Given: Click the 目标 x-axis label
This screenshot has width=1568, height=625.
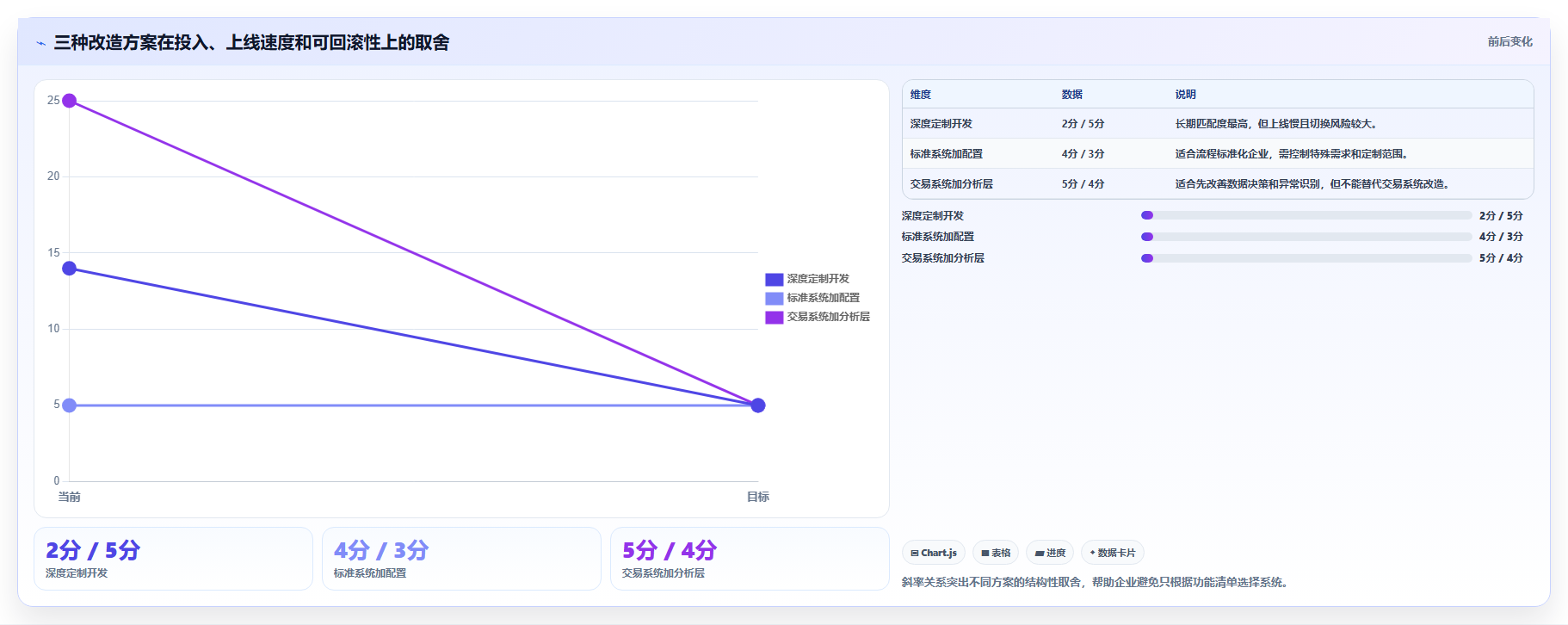Looking at the screenshot, I should pyautogui.click(x=758, y=497).
